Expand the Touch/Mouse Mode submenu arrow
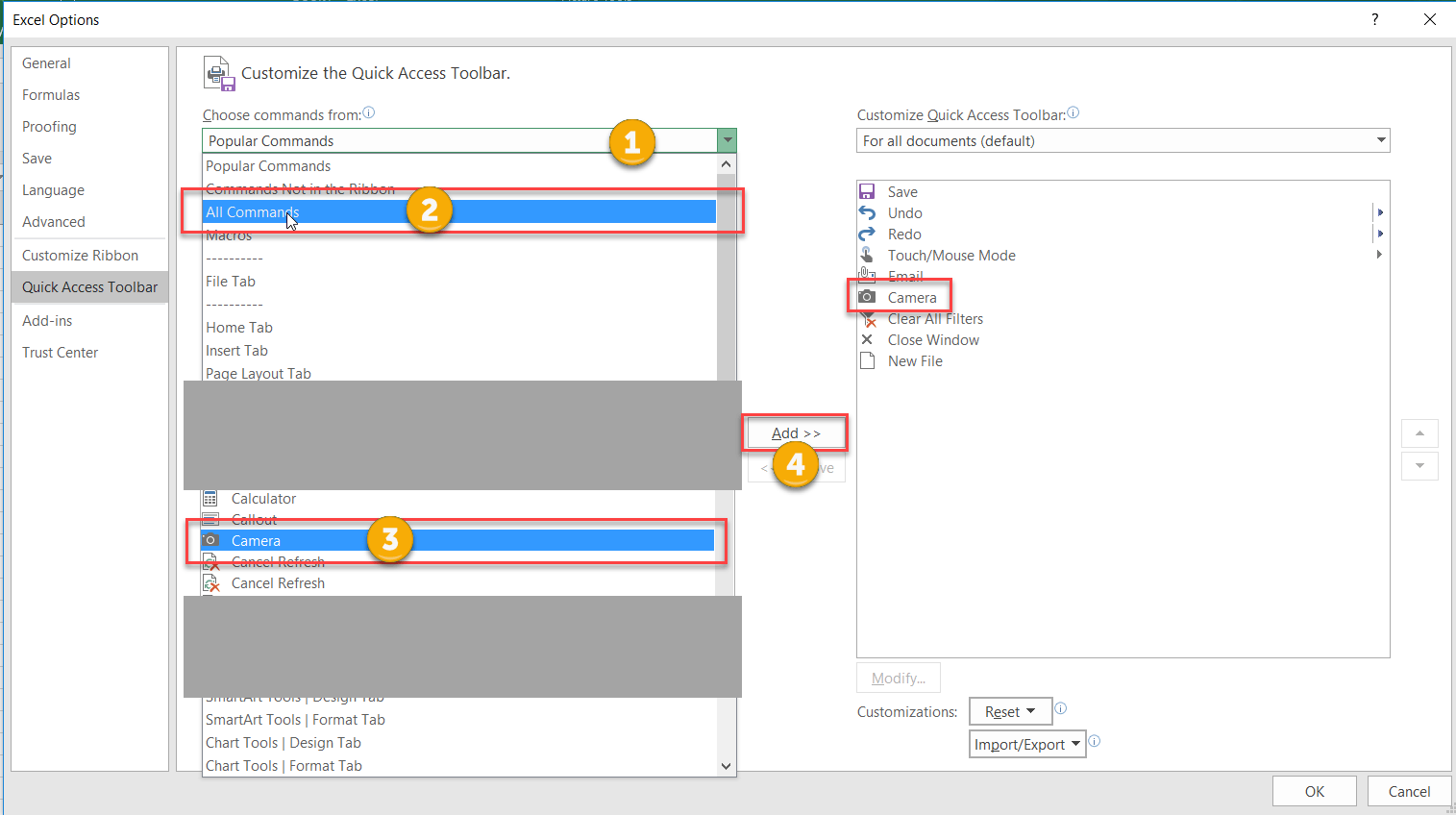The height and width of the screenshot is (815, 1456). pyautogui.click(x=1380, y=255)
